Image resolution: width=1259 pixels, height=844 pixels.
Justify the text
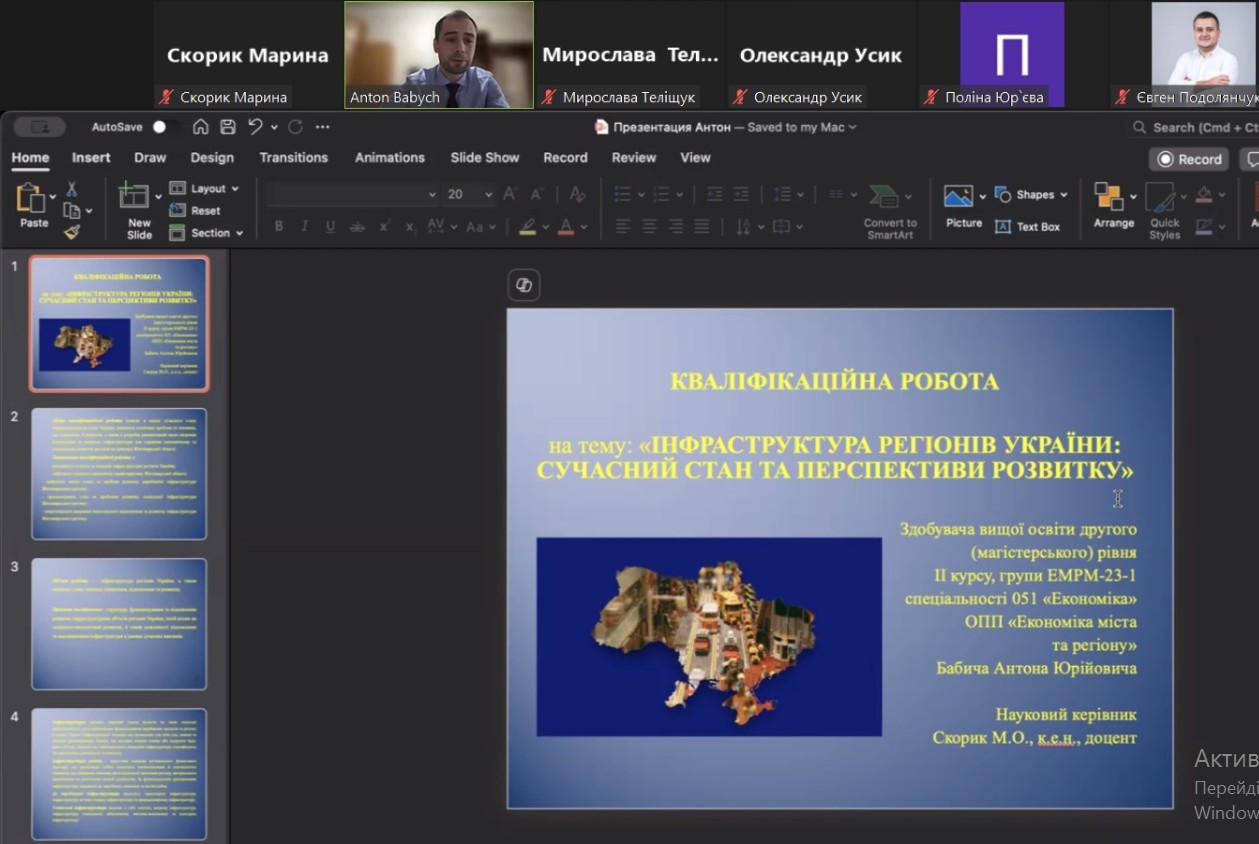702,227
